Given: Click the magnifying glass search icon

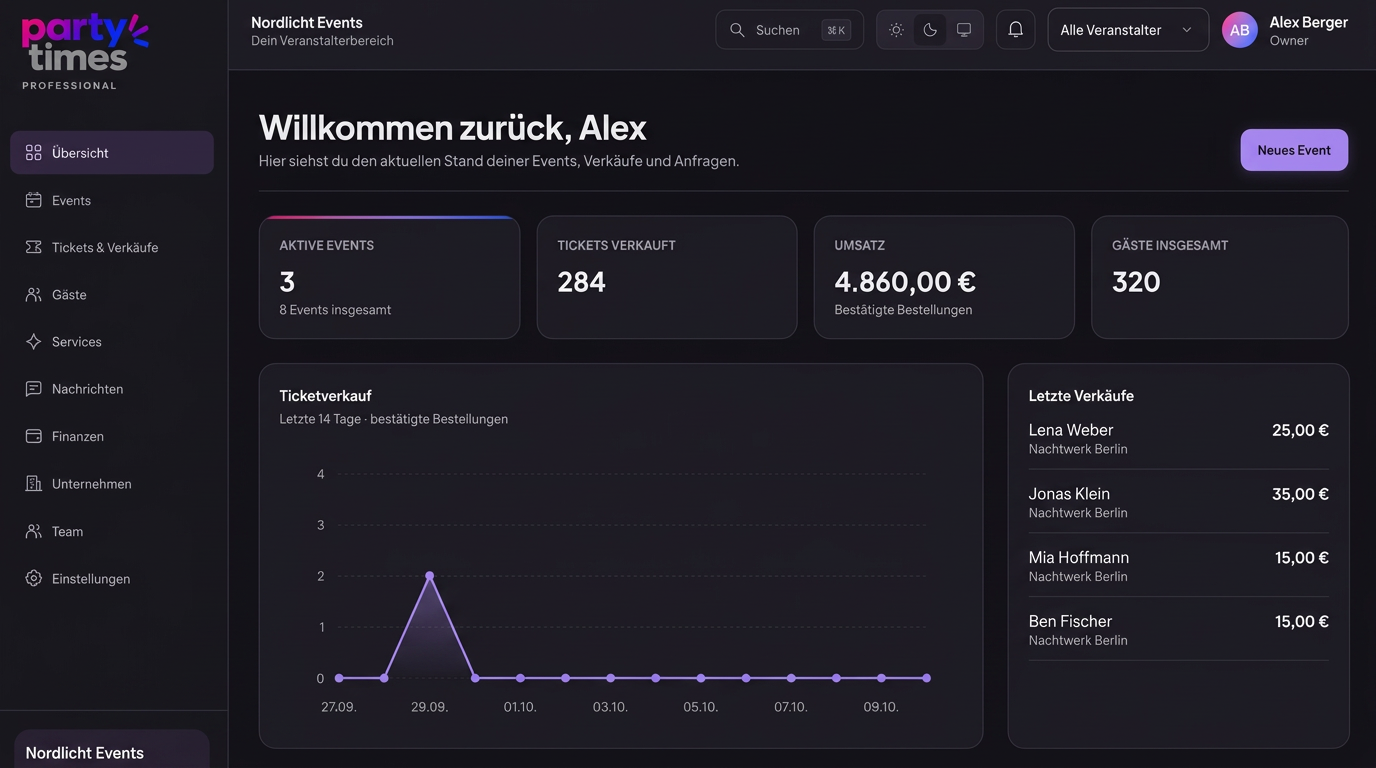Looking at the screenshot, I should click(x=737, y=30).
